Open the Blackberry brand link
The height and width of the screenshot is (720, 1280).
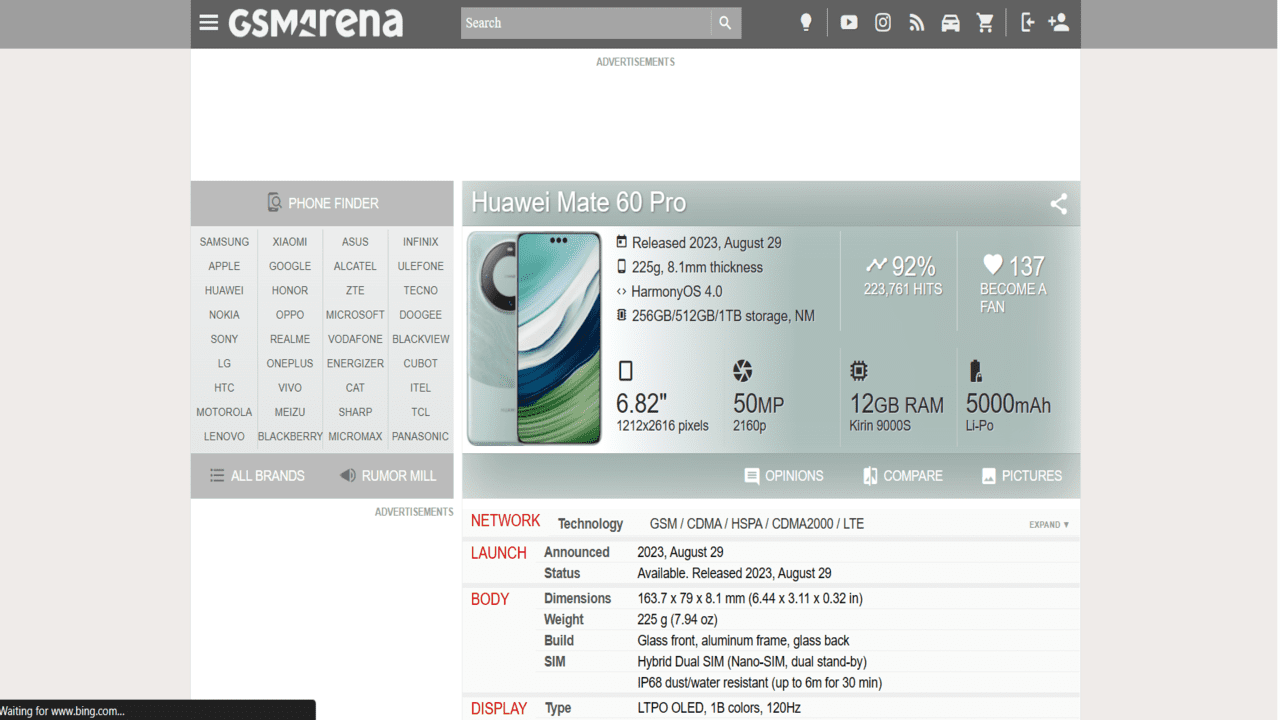[290, 437]
